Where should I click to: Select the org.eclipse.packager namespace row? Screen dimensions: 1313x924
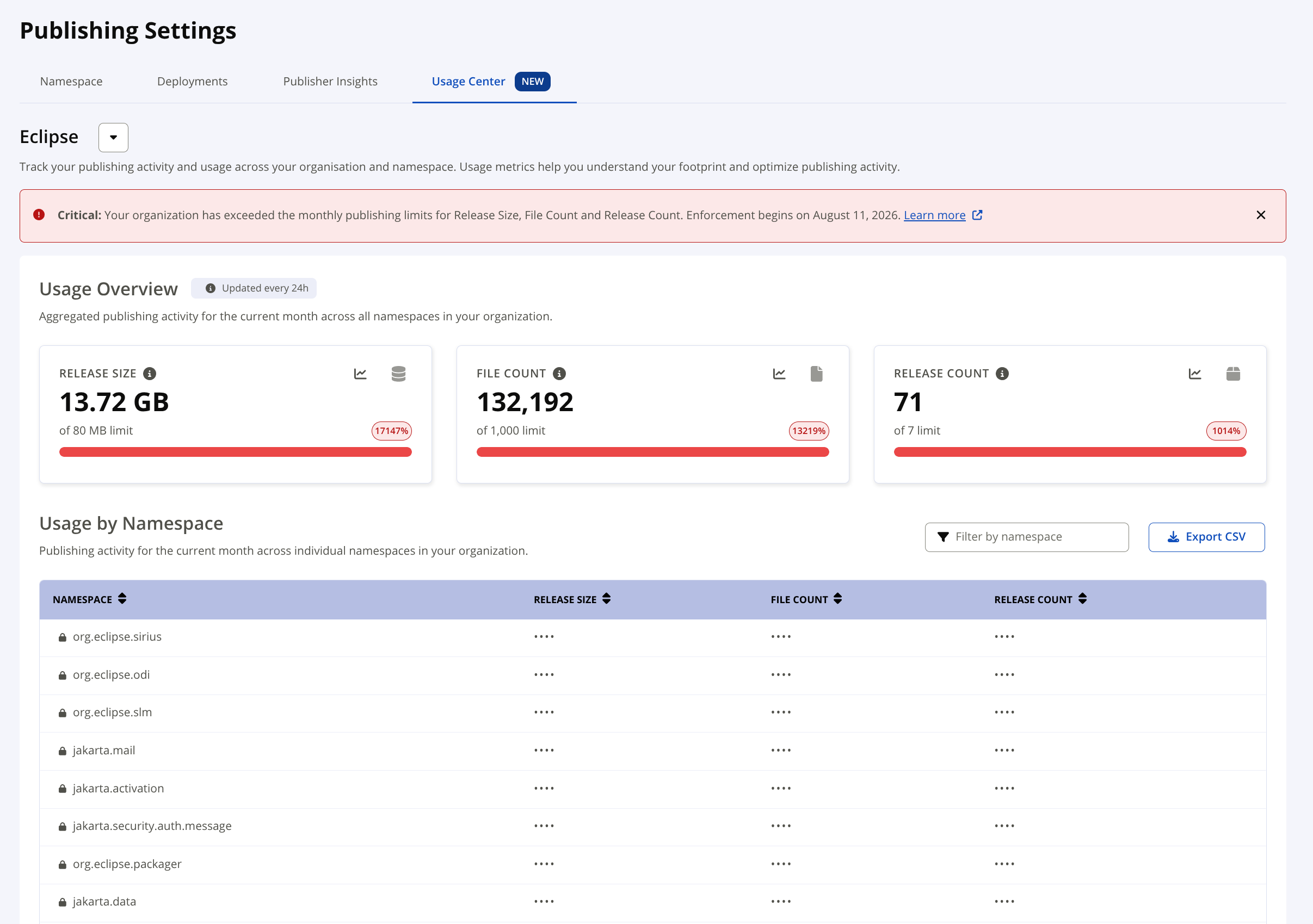tap(652, 865)
